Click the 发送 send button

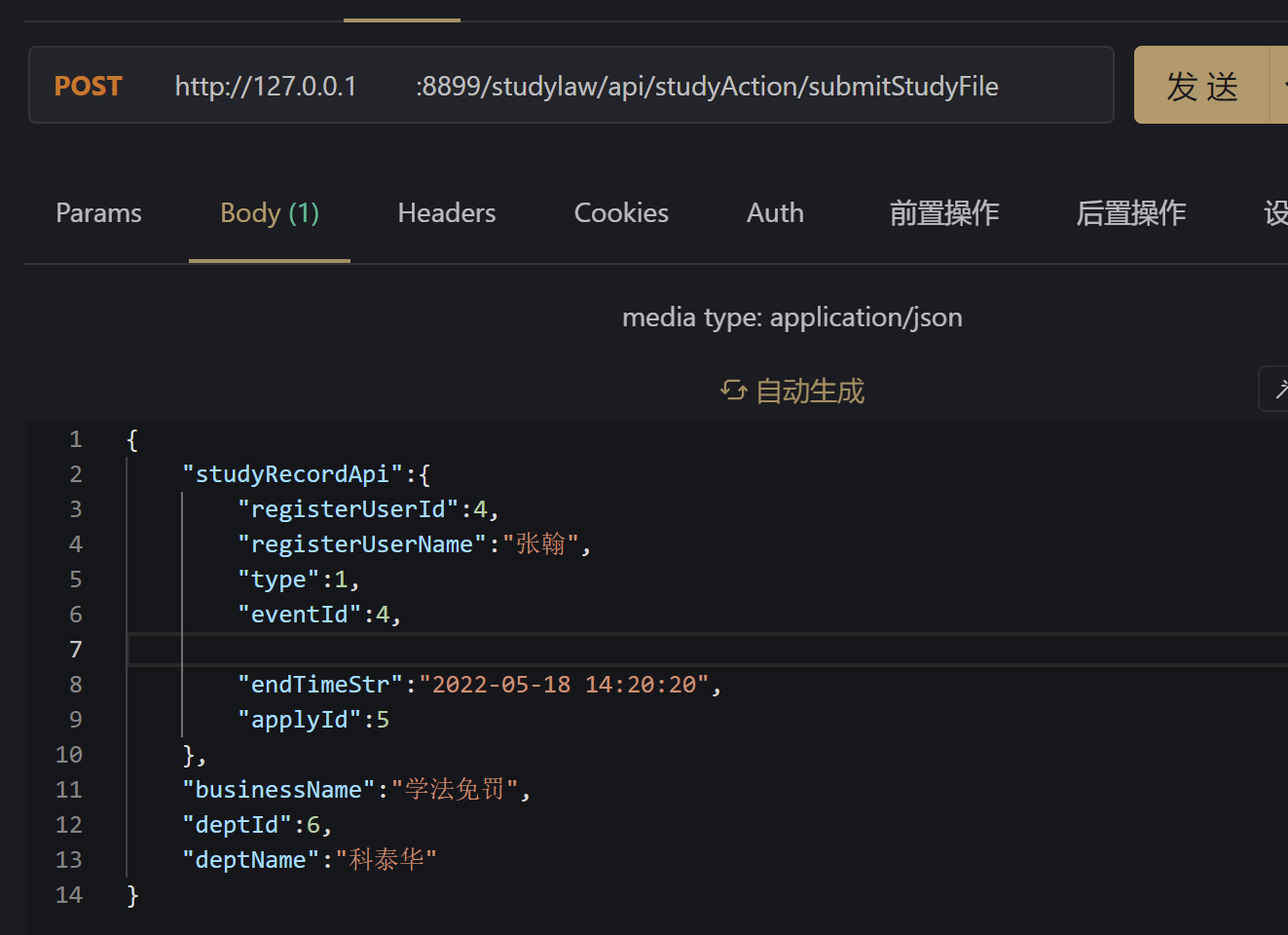(1202, 86)
